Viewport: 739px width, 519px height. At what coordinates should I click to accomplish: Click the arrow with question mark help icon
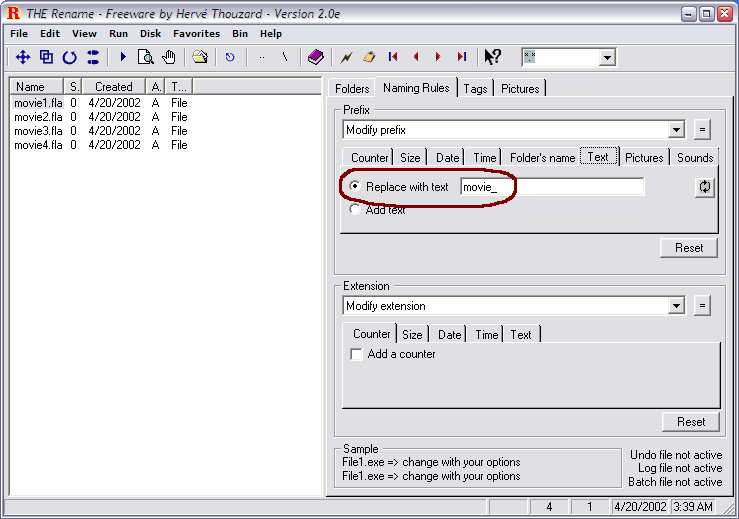click(493, 57)
